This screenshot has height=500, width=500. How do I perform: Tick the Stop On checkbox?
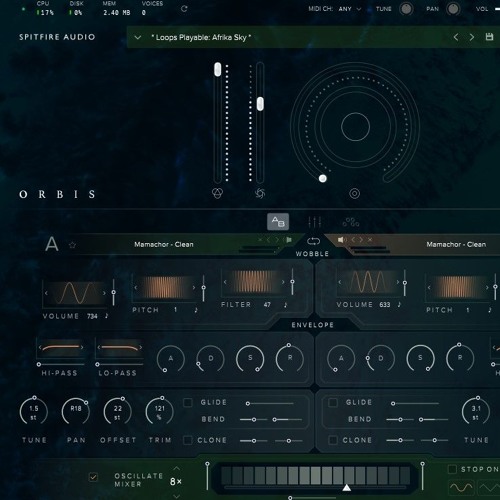[x=452, y=469]
